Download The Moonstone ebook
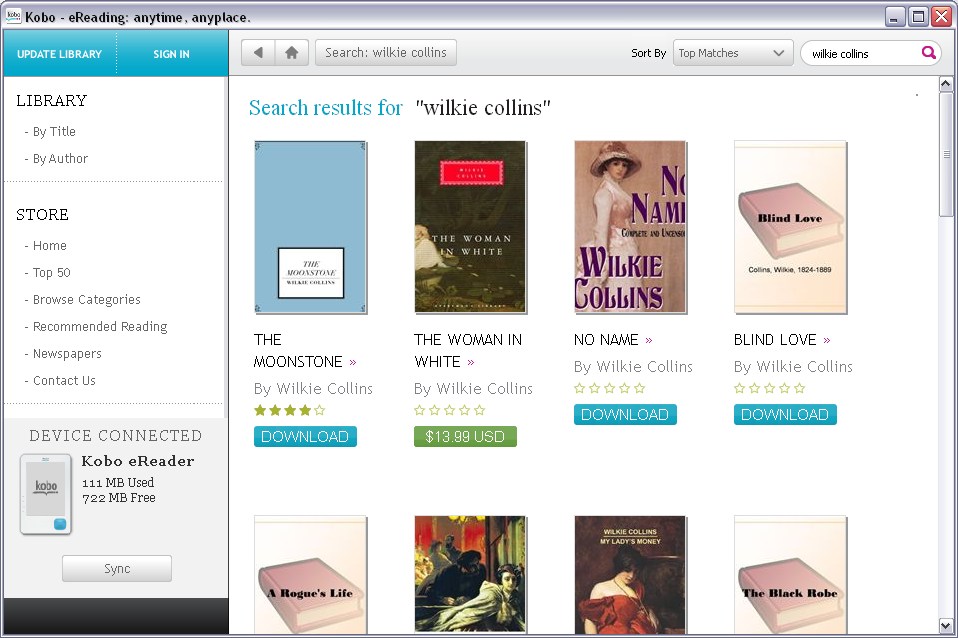 (x=305, y=436)
